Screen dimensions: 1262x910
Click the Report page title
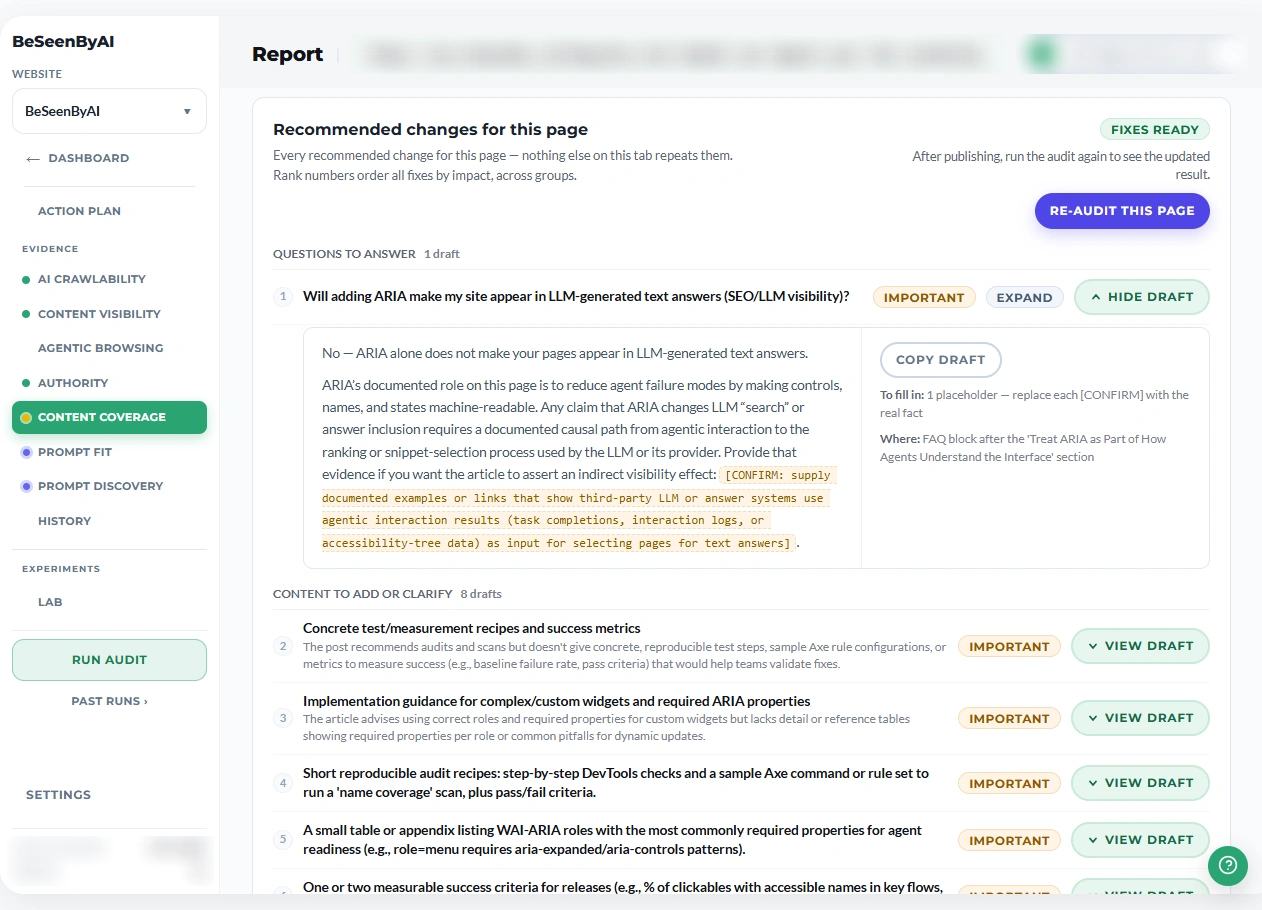287,55
